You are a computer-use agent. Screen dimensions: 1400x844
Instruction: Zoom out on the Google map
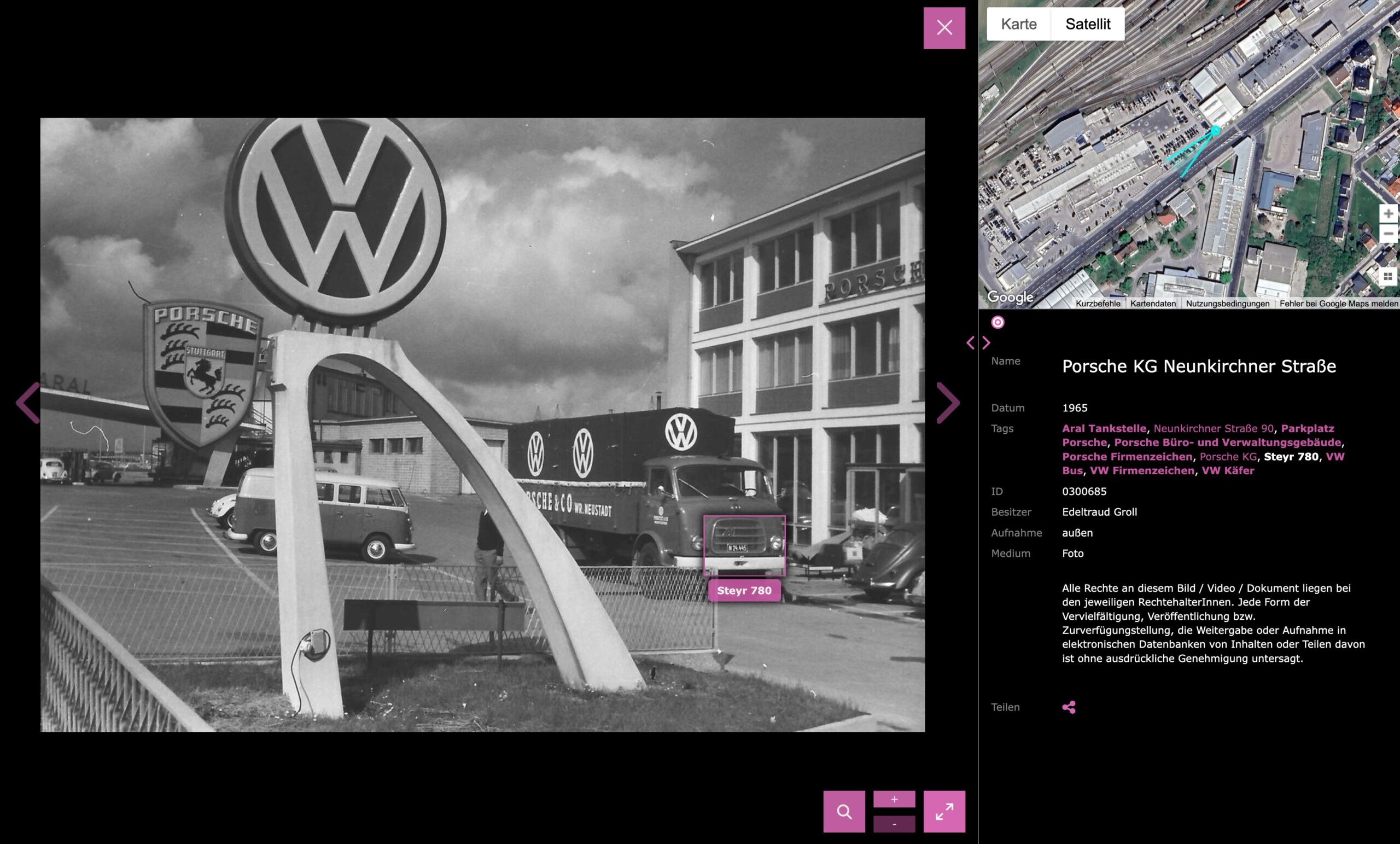1389,234
